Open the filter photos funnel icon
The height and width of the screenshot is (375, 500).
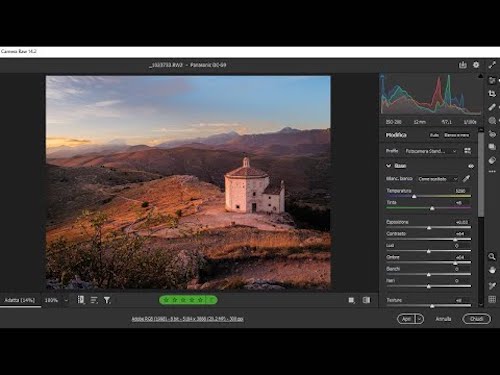[107, 300]
